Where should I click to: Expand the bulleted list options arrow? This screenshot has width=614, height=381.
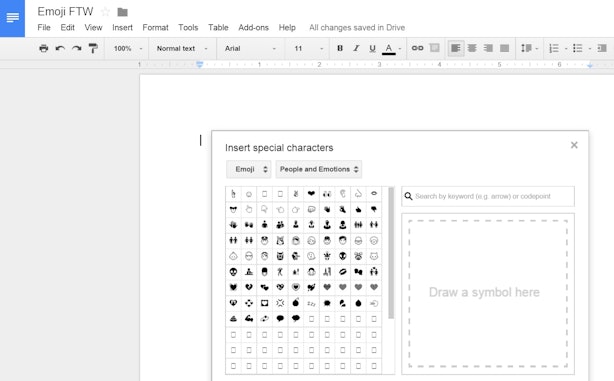(590, 49)
